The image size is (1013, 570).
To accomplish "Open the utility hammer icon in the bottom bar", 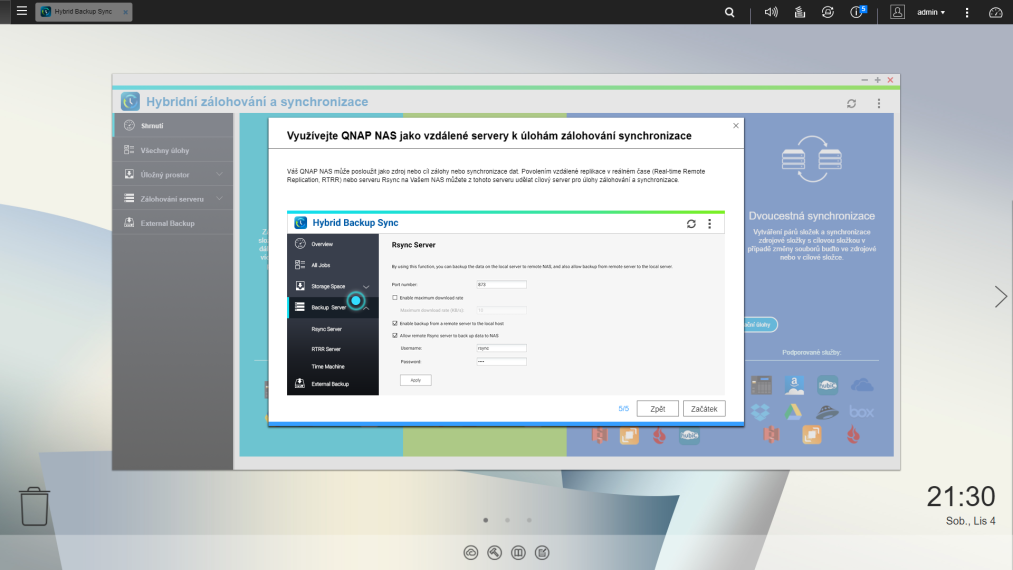I will click(495, 553).
